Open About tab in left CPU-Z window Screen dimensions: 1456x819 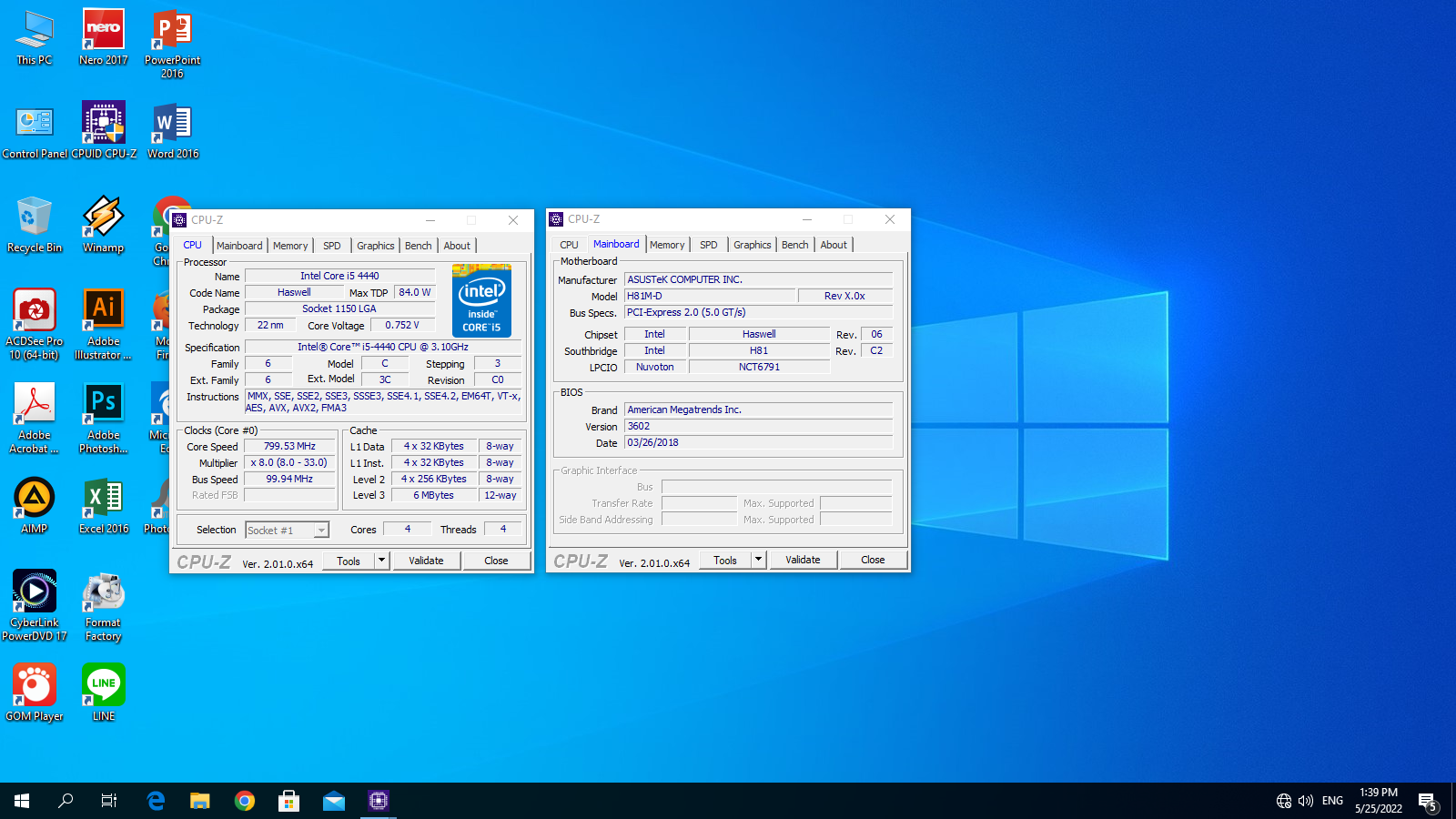[x=458, y=246]
